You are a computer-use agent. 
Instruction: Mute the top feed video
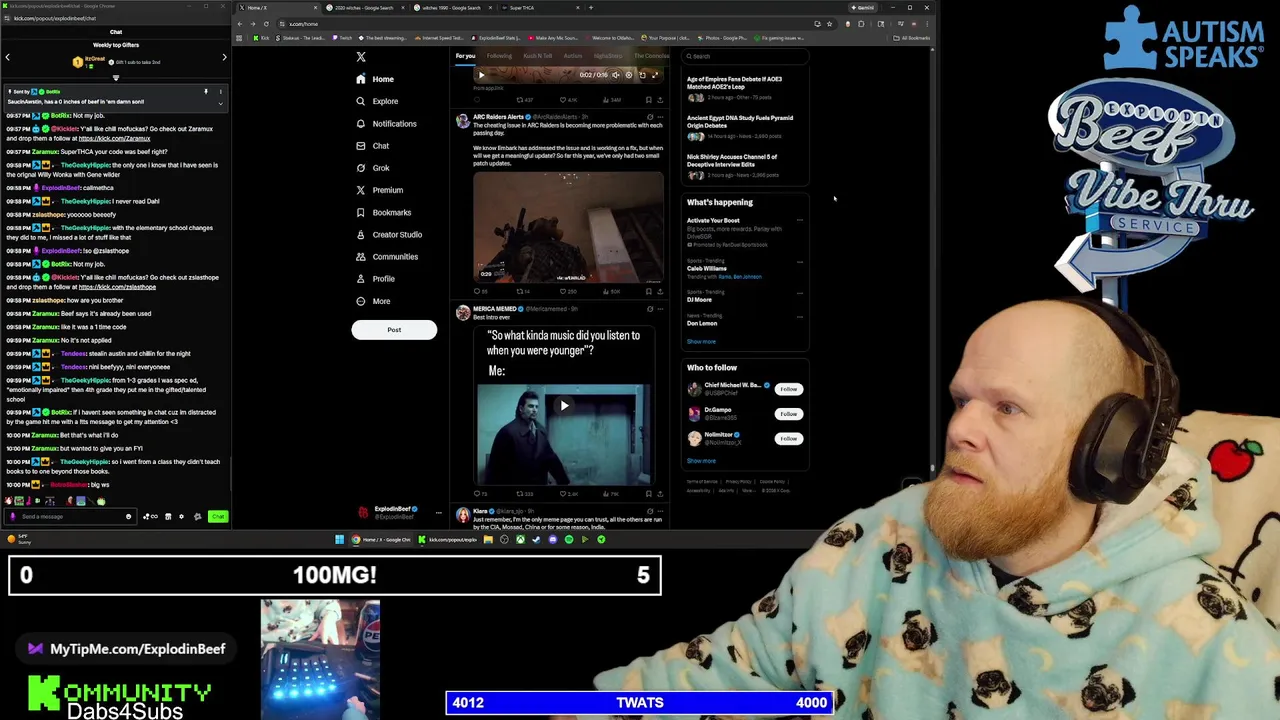coord(615,75)
